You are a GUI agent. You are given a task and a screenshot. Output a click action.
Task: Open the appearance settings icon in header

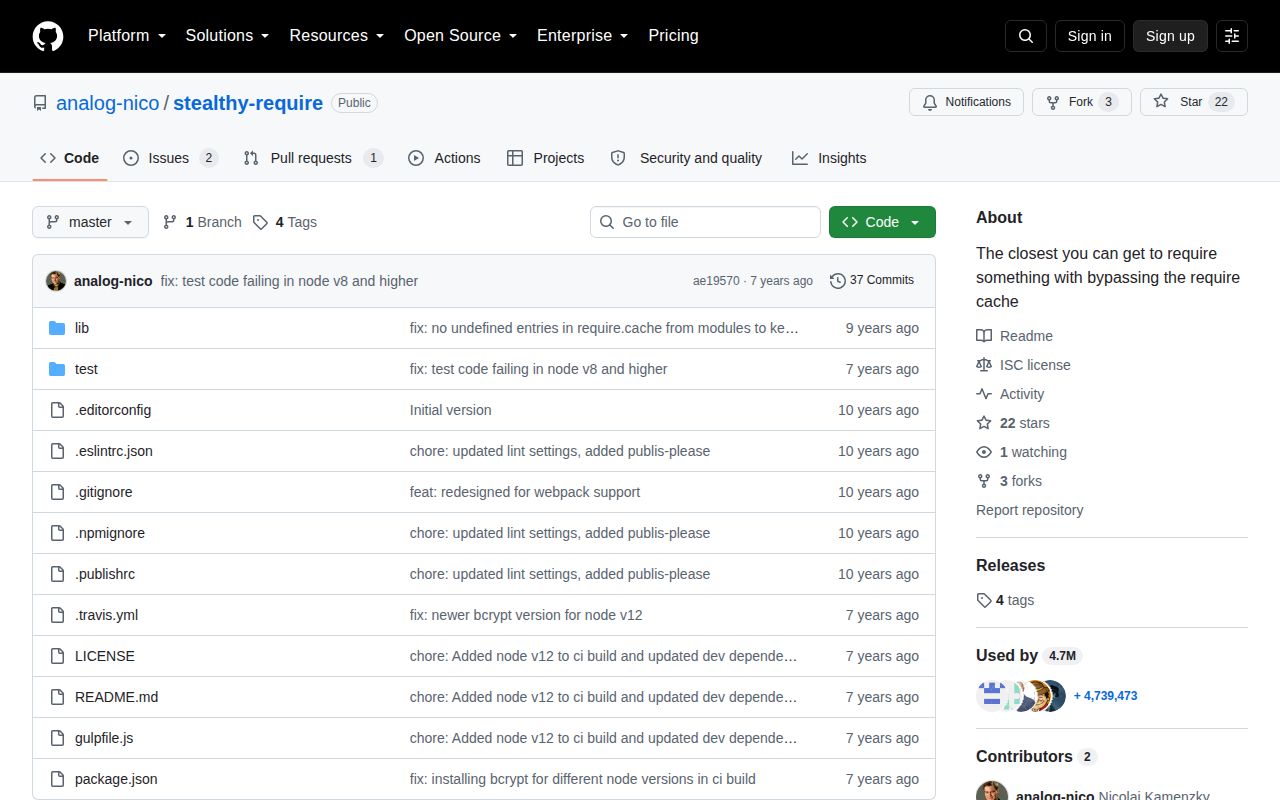[x=1232, y=36]
